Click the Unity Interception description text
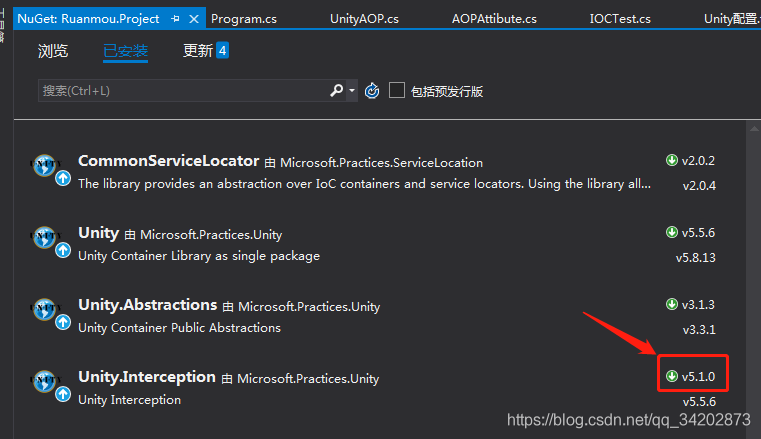Viewport: 761px width, 439px height. (130, 400)
